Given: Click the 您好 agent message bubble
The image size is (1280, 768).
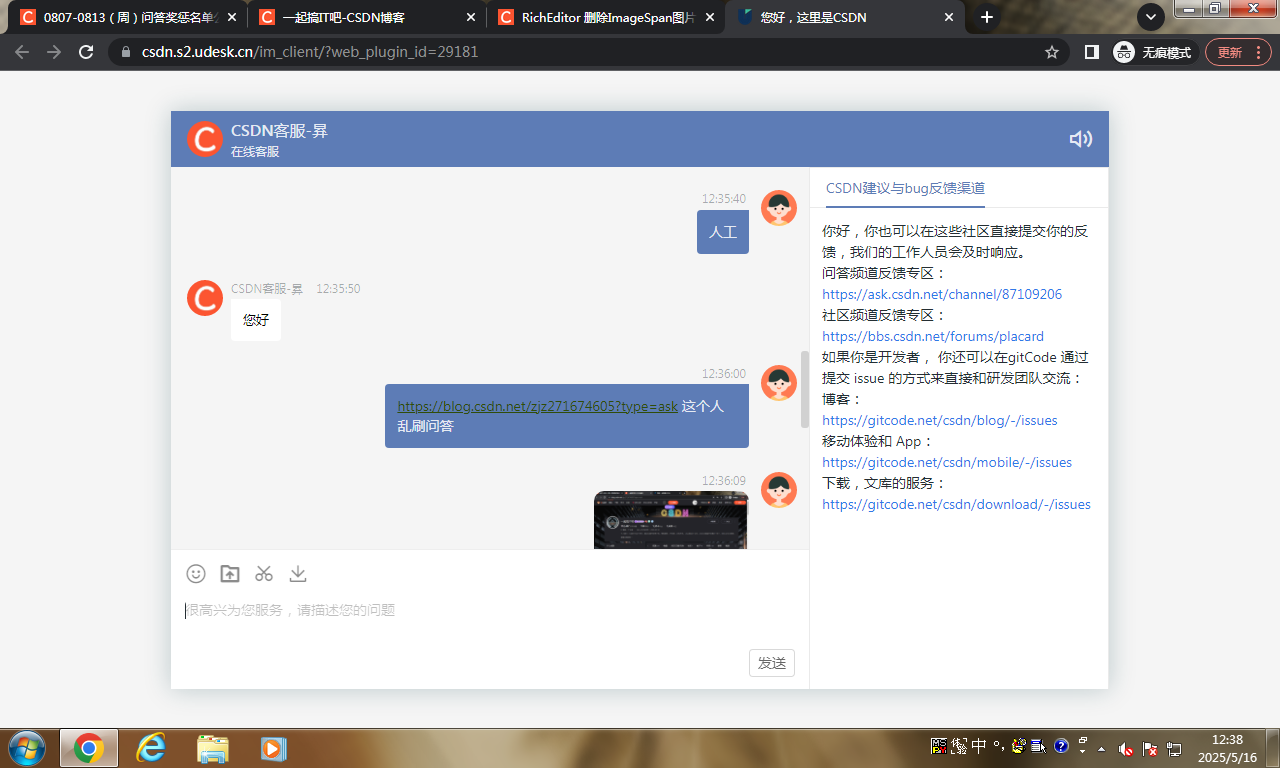Looking at the screenshot, I should 256,320.
